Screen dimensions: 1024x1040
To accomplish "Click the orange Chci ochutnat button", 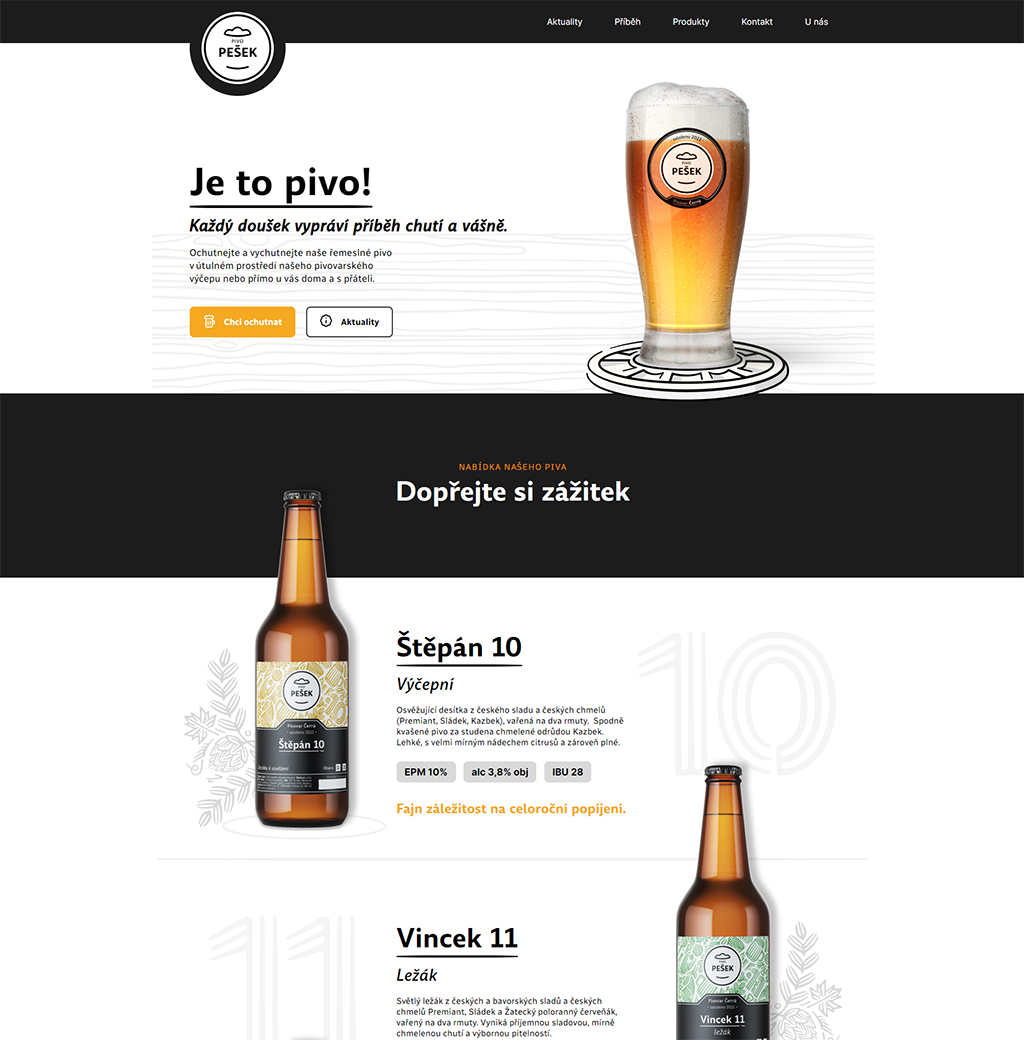I will [242, 322].
